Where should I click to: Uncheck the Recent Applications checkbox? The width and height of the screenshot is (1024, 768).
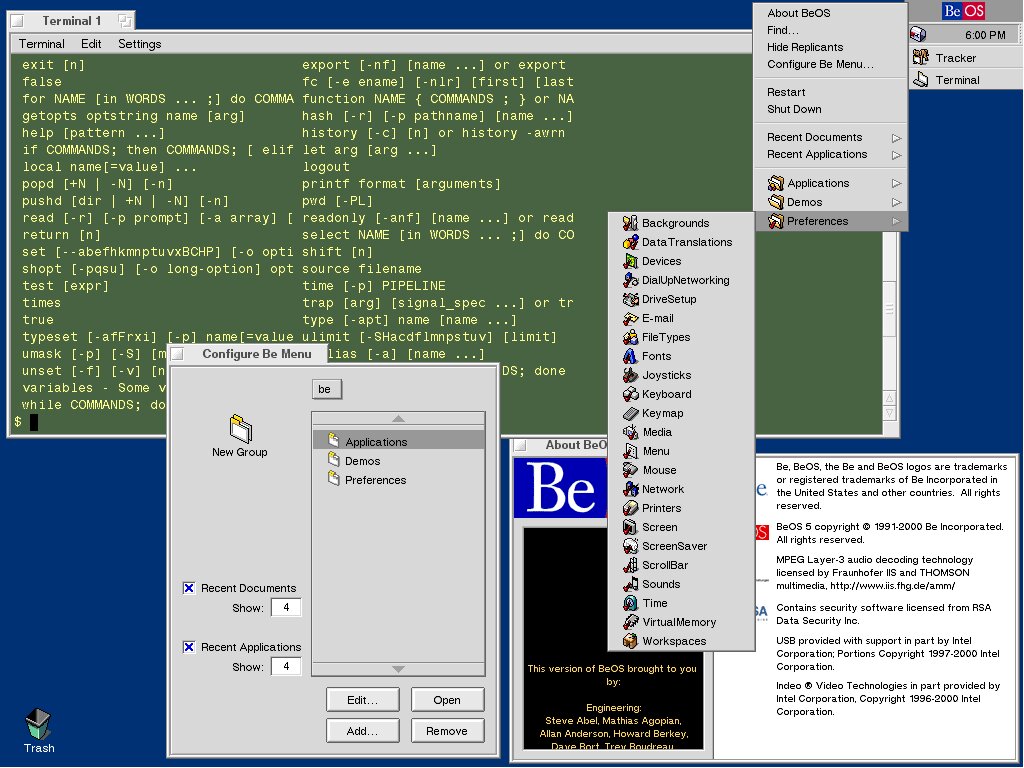189,647
